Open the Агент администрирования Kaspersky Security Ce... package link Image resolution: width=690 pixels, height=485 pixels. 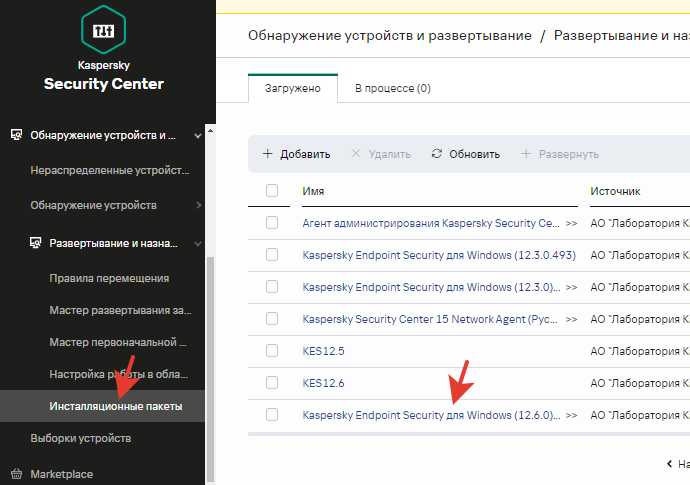[x=431, y=223]
